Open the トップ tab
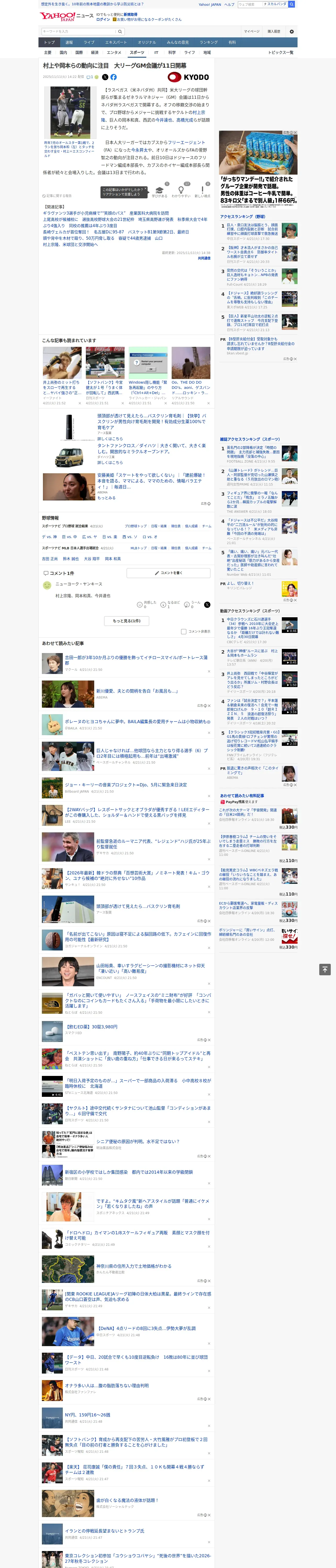Viewport: 336px width, 1568px height. coord(49,43)
